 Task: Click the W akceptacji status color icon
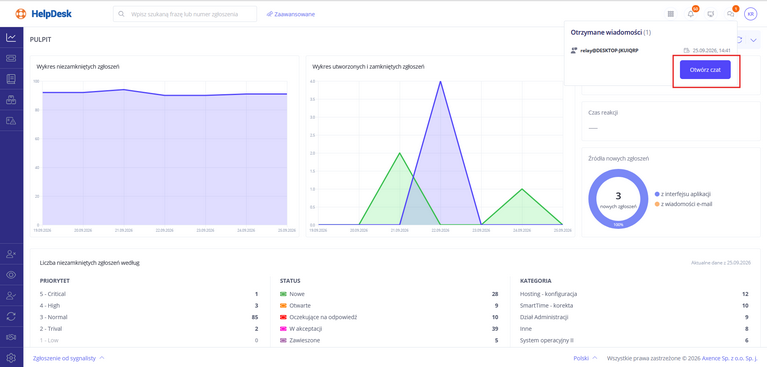tap(283, 328)
